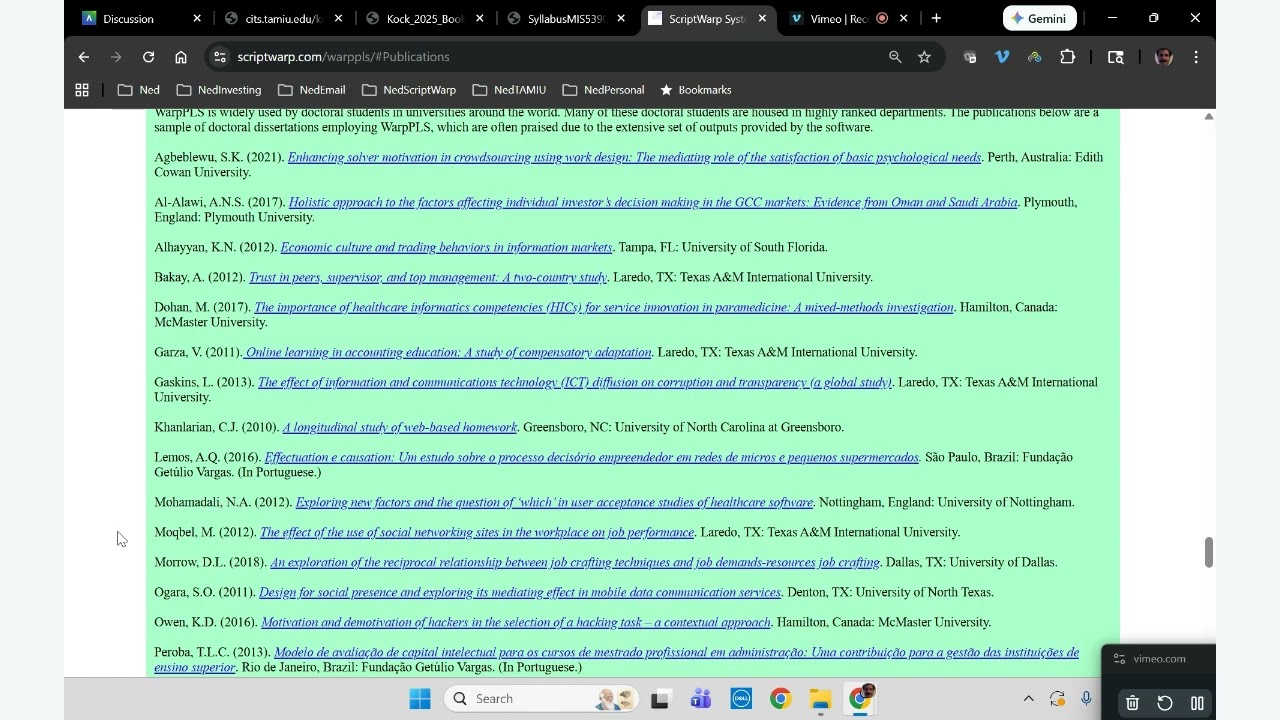Click the page vertical scrollbar thumb
This screenshot has height=720, width=1280.
(1208, 552)
